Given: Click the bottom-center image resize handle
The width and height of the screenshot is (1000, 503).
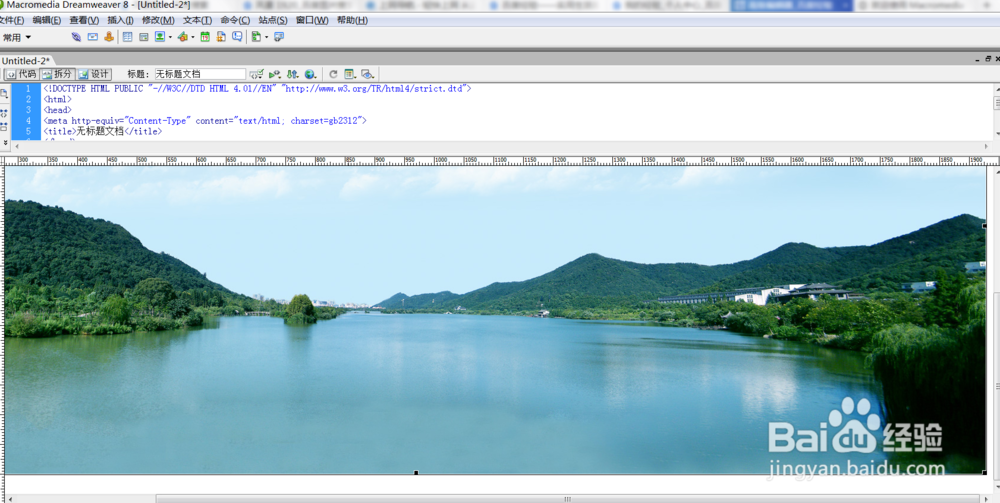Looking at the screenshot, I should [416, 473].
